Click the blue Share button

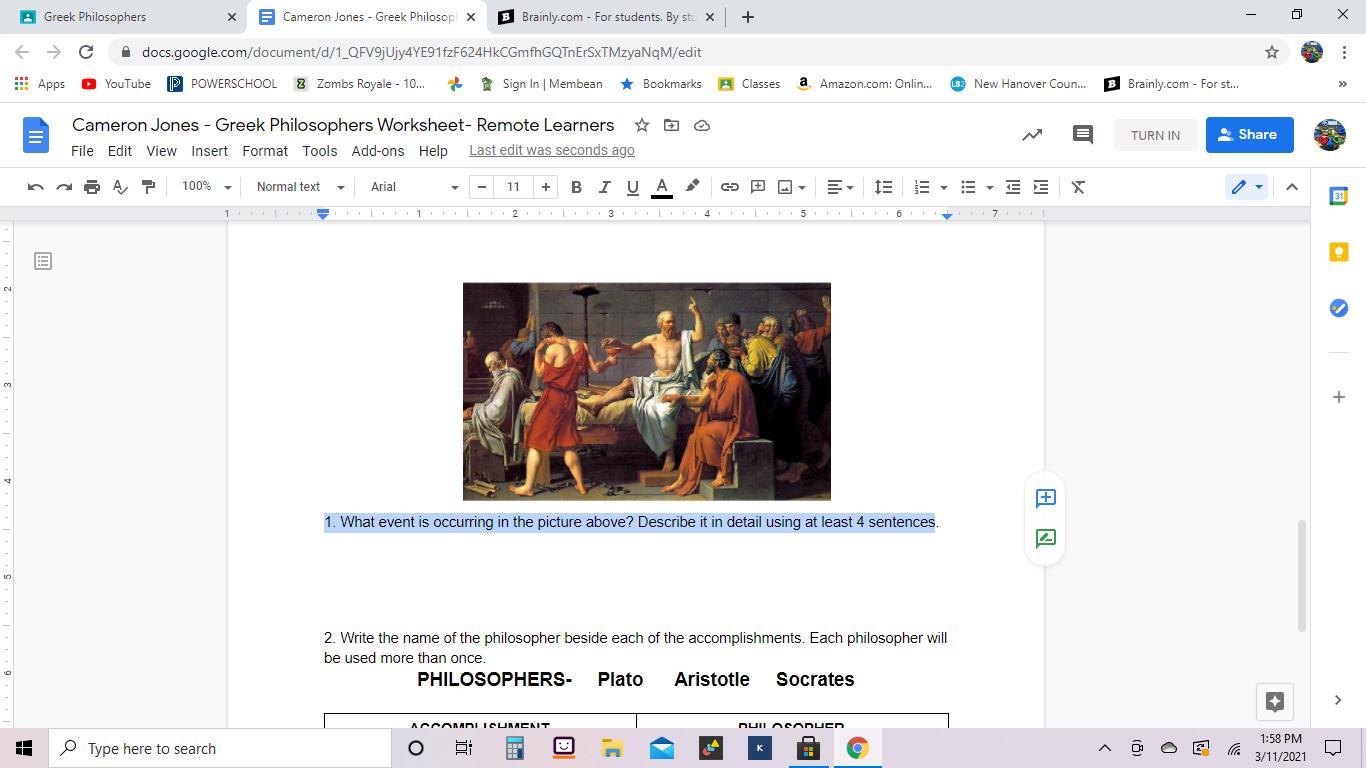tap(1249, 135)
